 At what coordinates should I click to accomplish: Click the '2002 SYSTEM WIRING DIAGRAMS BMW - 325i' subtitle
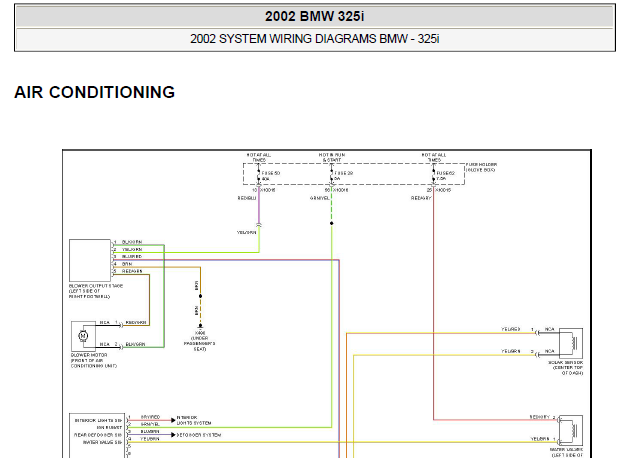pyautogui.click(x=314, y=39)
